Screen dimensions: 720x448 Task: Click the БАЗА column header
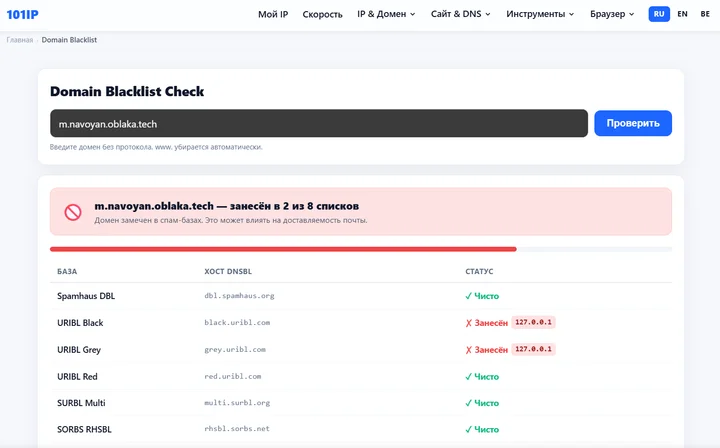[67, 272]
